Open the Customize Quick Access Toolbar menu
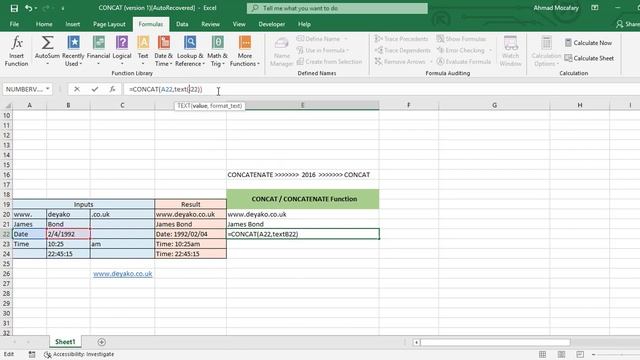The height and width of the screenshot is (360, 640). tap(63, 8)
